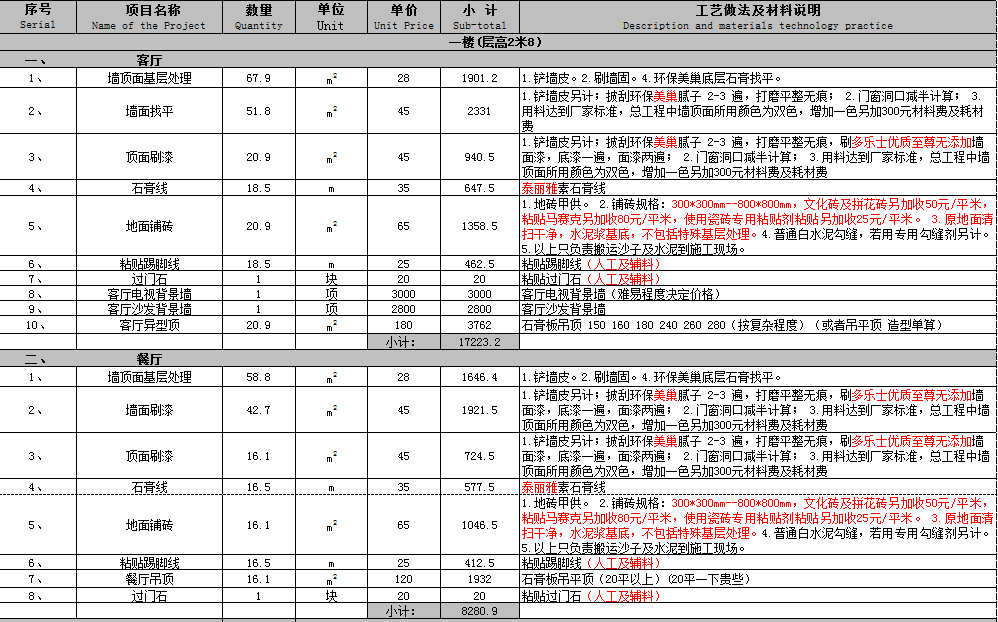Select 小计： label beside 17223.2
The height and width of the screenshot is (622, 998).
404,342
